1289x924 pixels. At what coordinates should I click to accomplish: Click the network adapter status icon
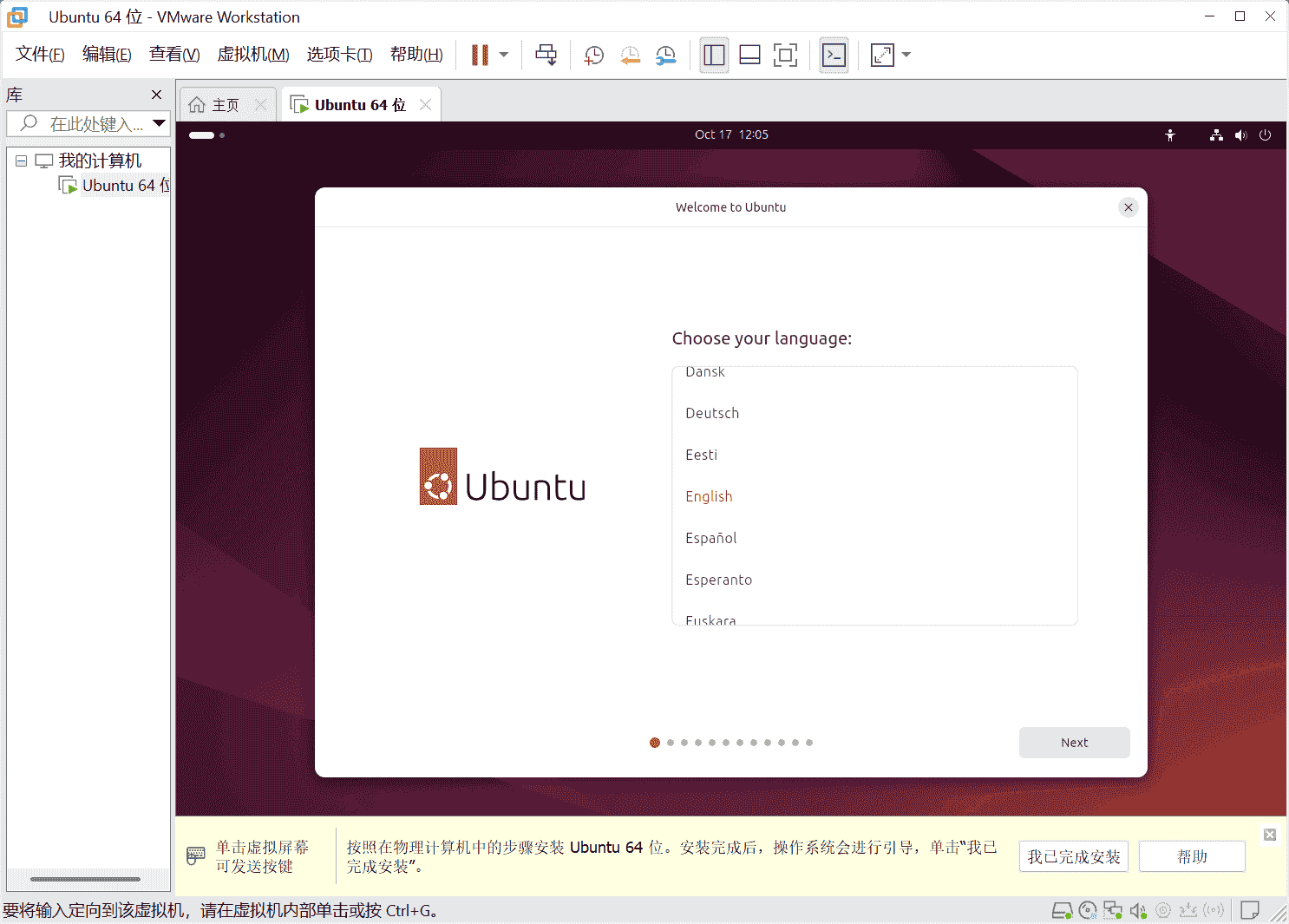click(x=1113, y=910)
